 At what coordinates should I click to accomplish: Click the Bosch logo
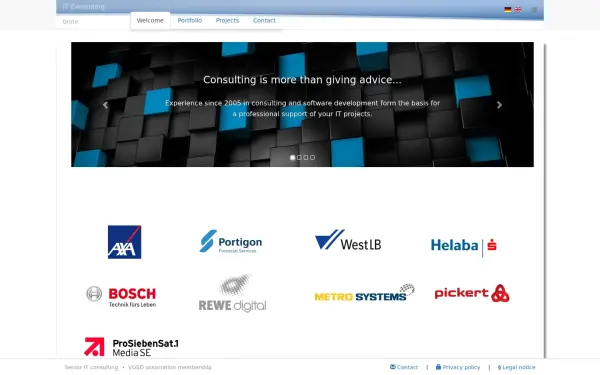pos(121,297)
